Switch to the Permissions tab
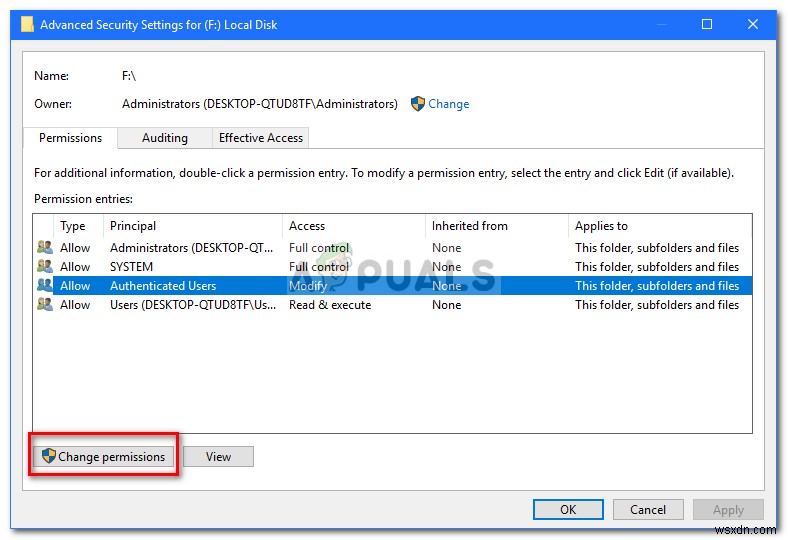This screenshot has width=788, height=540. (70, 138)
